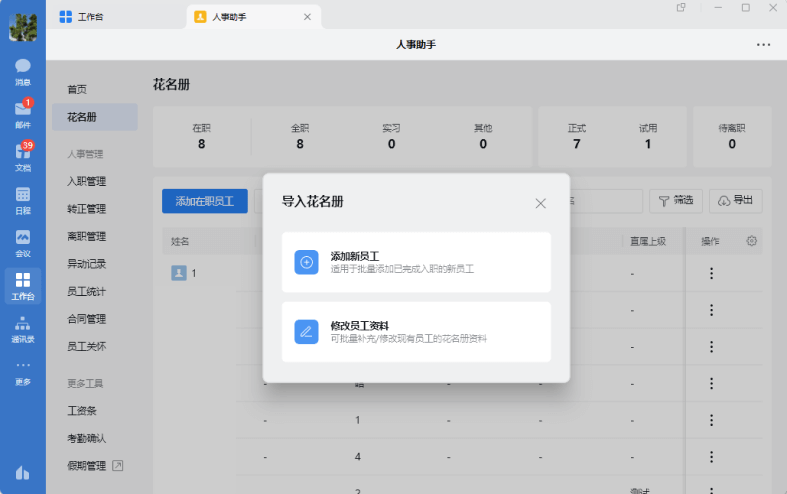
Task: Open the three-dot menu in 人事助手 header
Action: (763, 45)
